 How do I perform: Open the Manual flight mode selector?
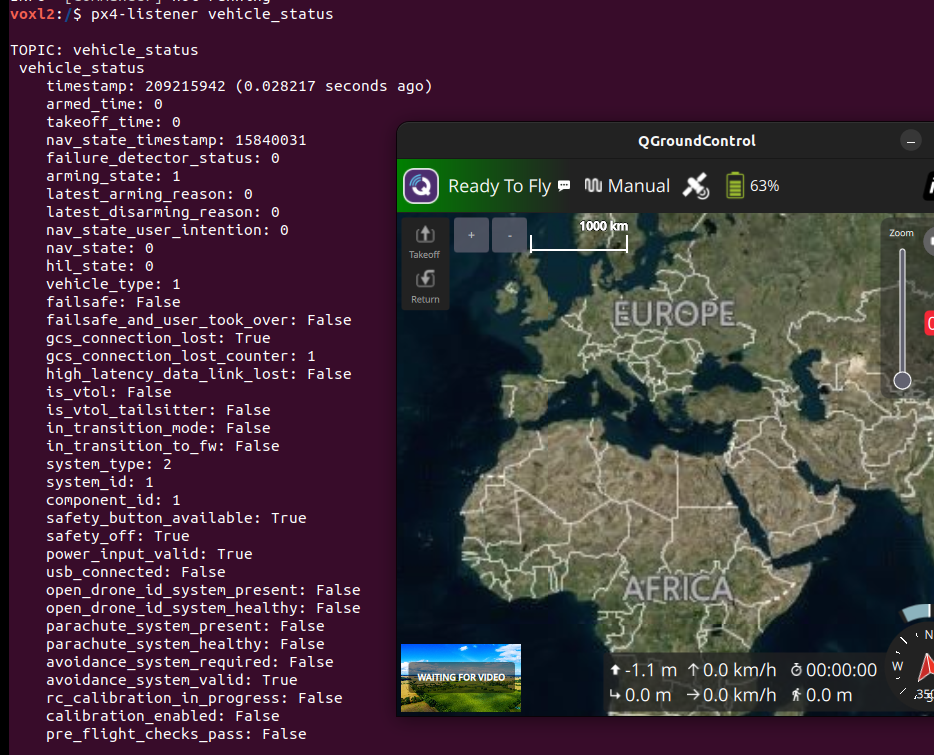627,186
